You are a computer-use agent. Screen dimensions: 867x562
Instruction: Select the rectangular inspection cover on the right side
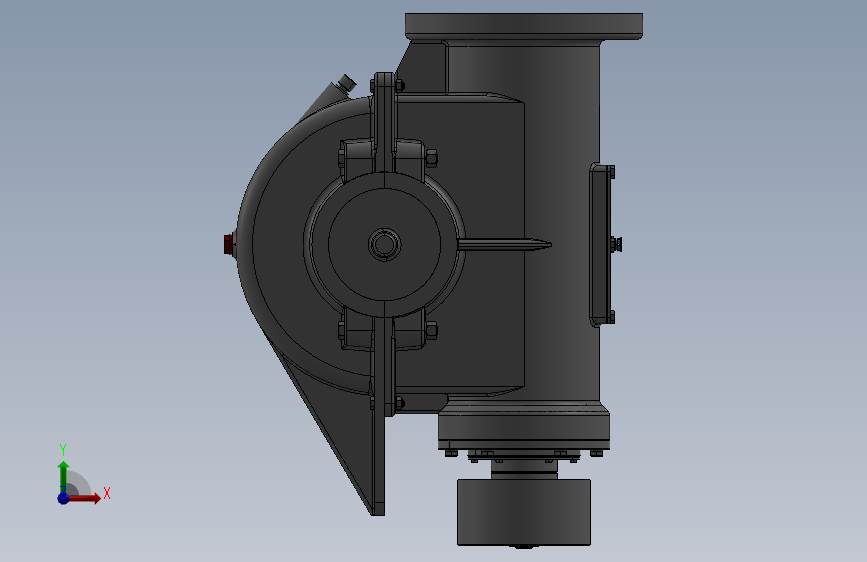coord(602,245)
